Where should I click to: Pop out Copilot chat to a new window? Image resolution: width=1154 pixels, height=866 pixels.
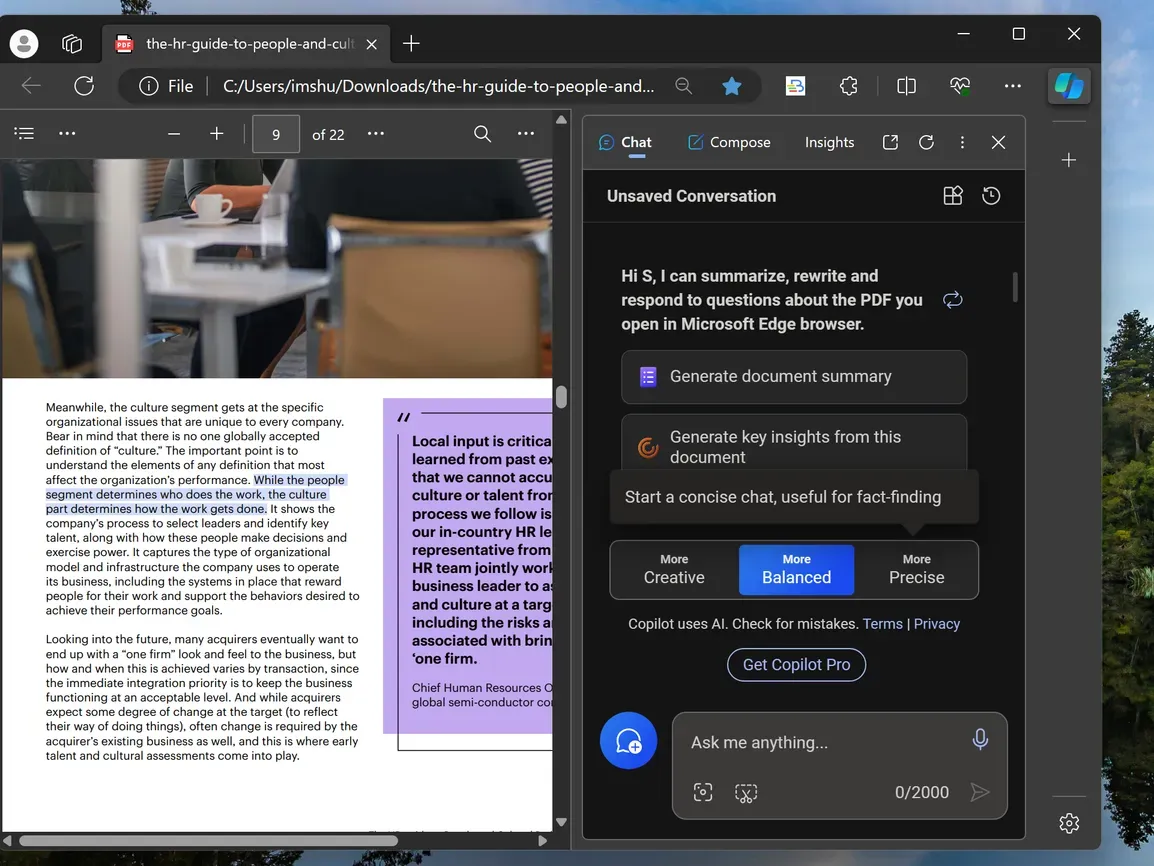tap(890, 142)
